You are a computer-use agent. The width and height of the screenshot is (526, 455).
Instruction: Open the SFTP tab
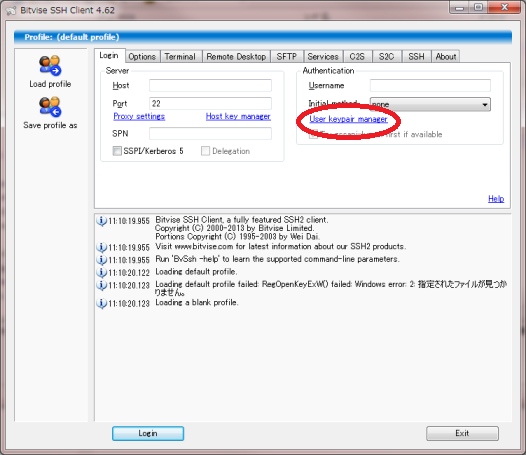point(287,57)
